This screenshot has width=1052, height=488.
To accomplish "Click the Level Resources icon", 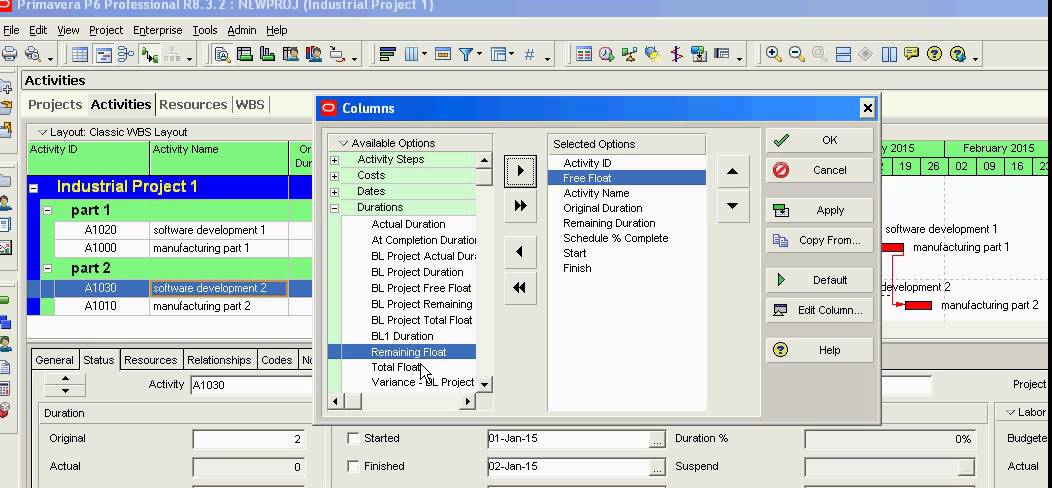I will (x=629, y=55).
